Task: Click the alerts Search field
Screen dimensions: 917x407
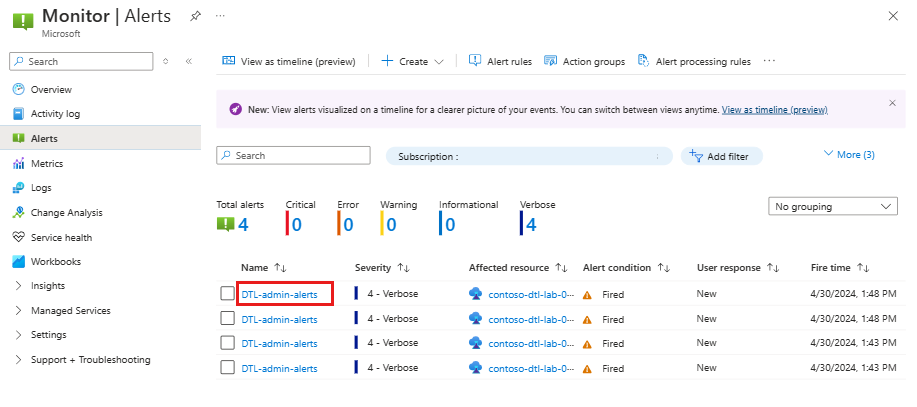Action: tap(294, 156)
